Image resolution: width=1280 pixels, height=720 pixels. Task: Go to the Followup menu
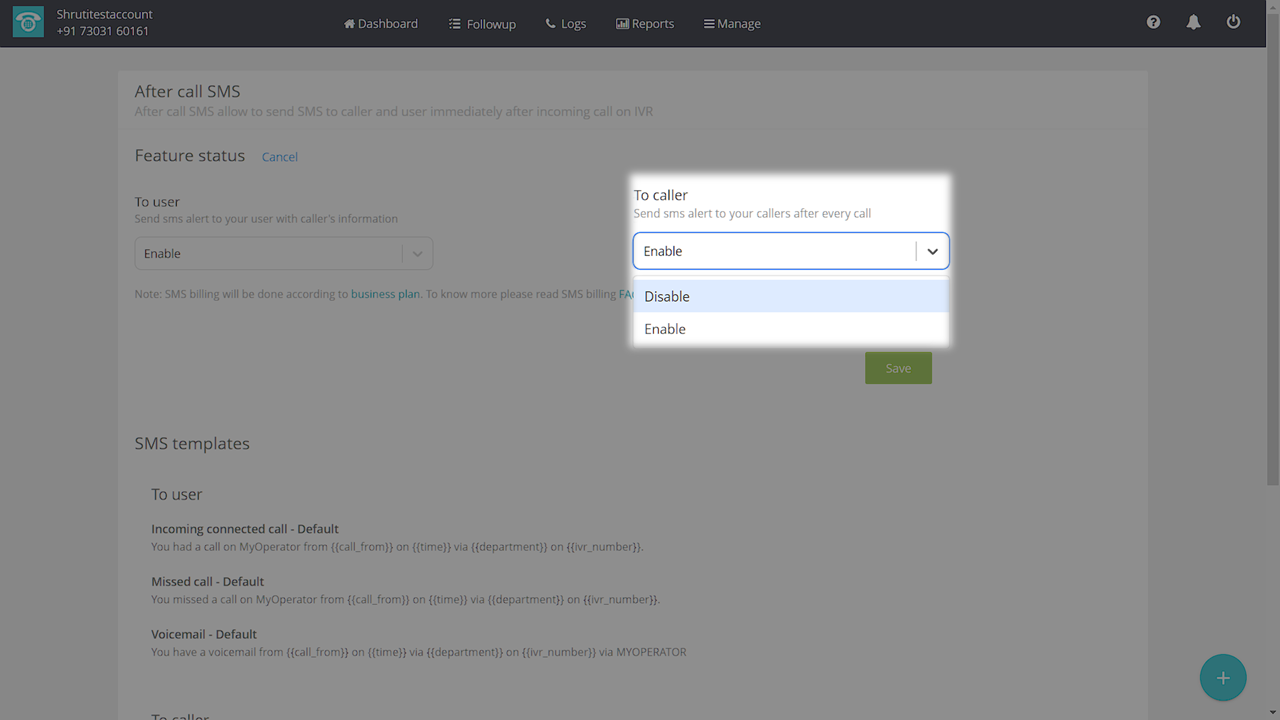[x=482, y=23]
